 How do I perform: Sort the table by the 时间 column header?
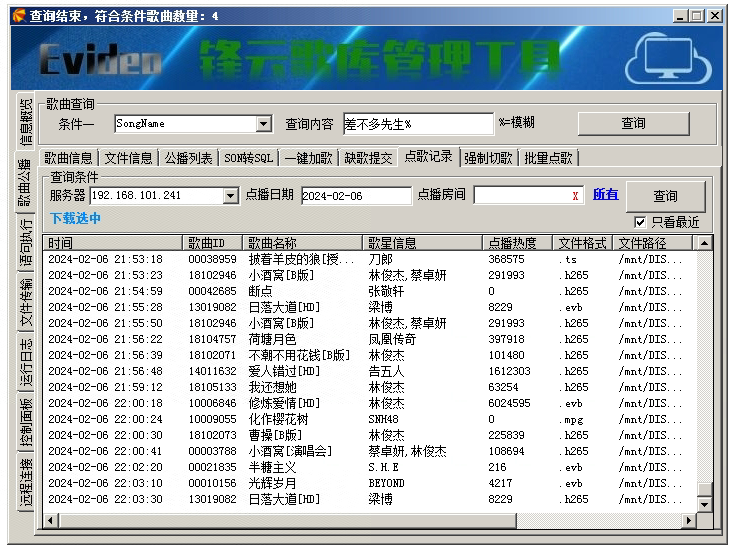112,243
